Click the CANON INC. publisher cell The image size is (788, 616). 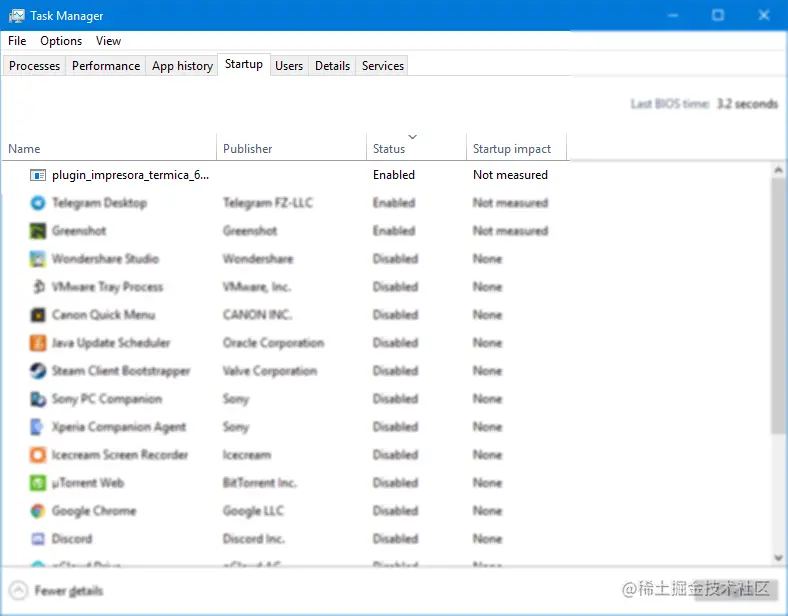[x=257, y=315]
